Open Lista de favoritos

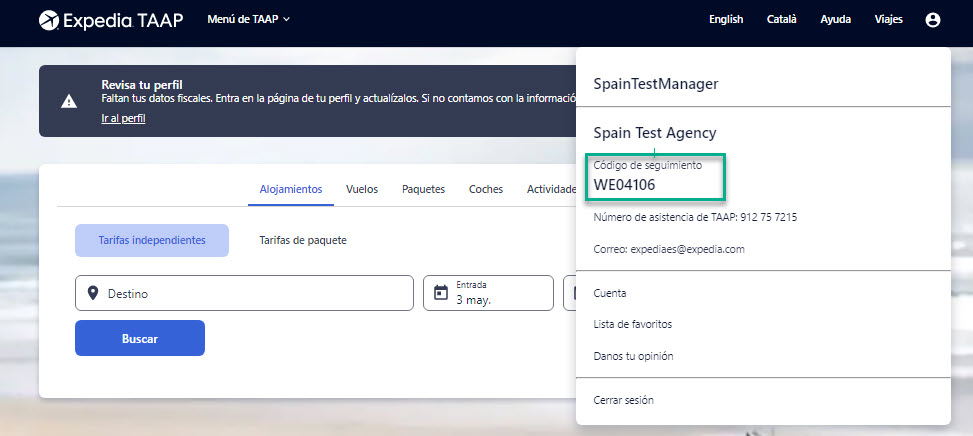pos(632,324)
